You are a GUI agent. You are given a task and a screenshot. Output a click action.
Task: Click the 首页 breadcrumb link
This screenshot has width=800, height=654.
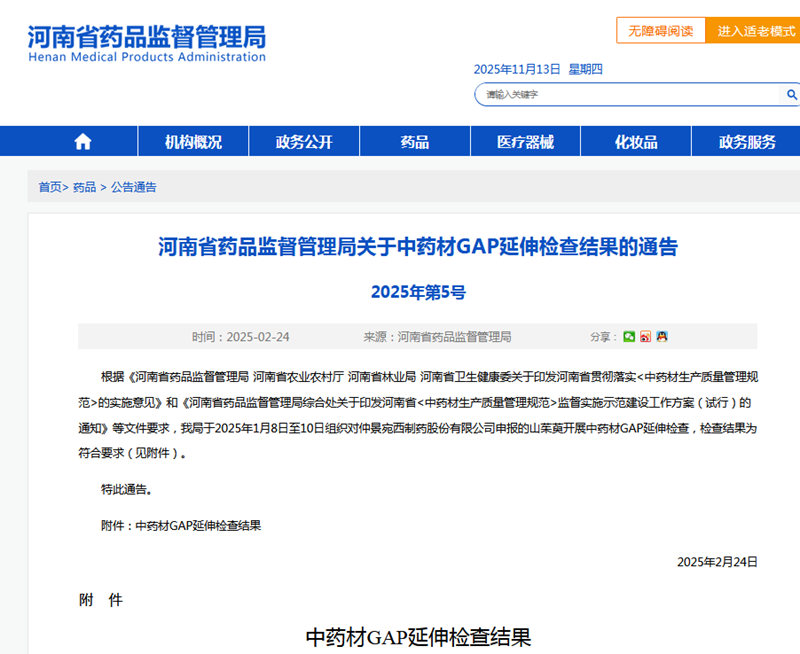coord(50,187)
